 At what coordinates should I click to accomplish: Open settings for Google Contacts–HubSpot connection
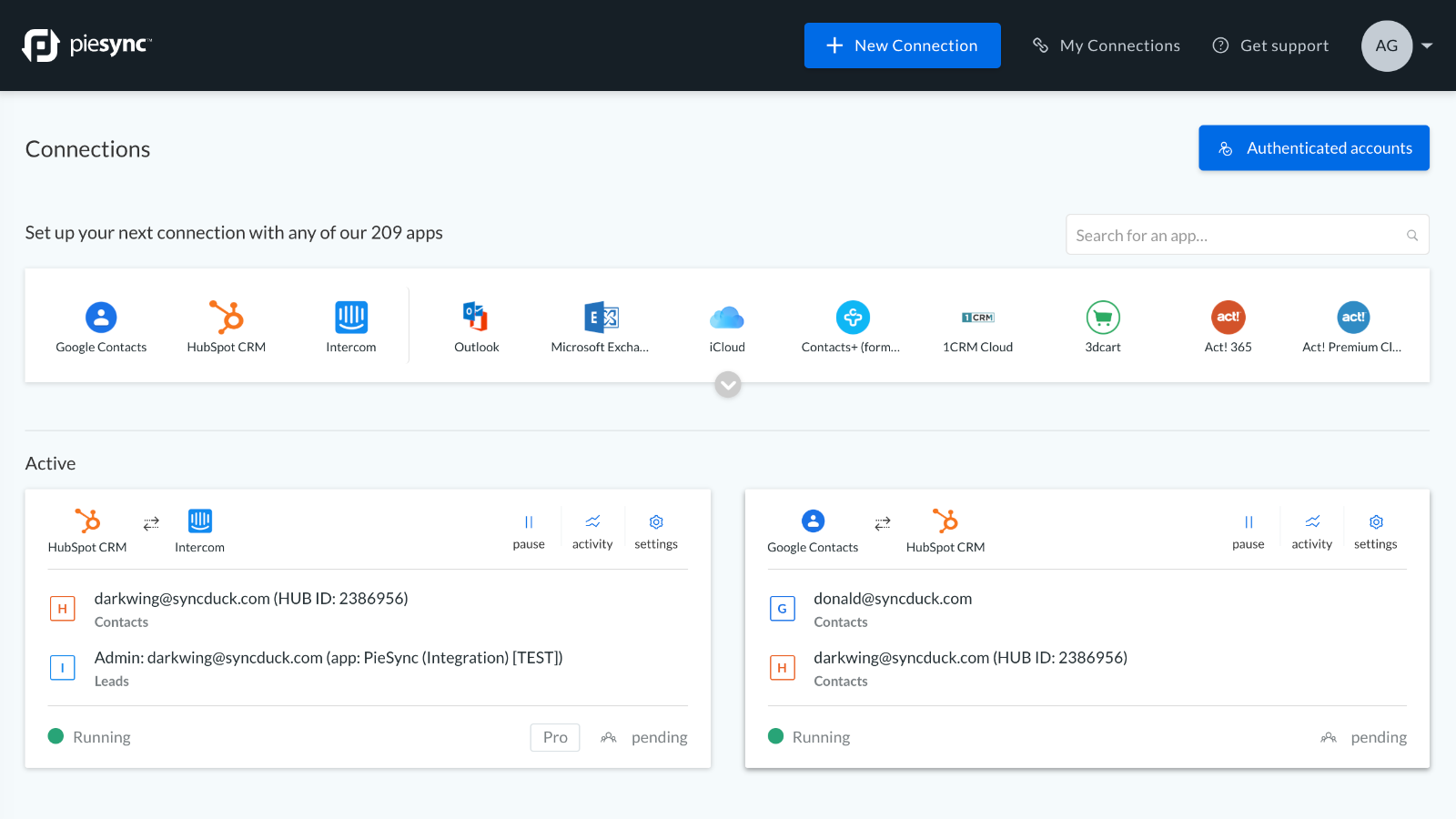[1375, 531]
